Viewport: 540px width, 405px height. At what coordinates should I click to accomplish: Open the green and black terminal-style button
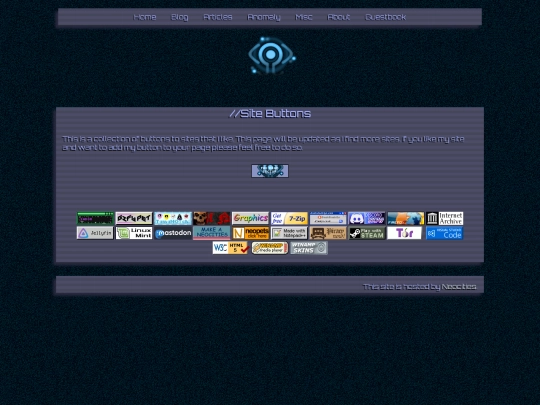coord(95,218)
